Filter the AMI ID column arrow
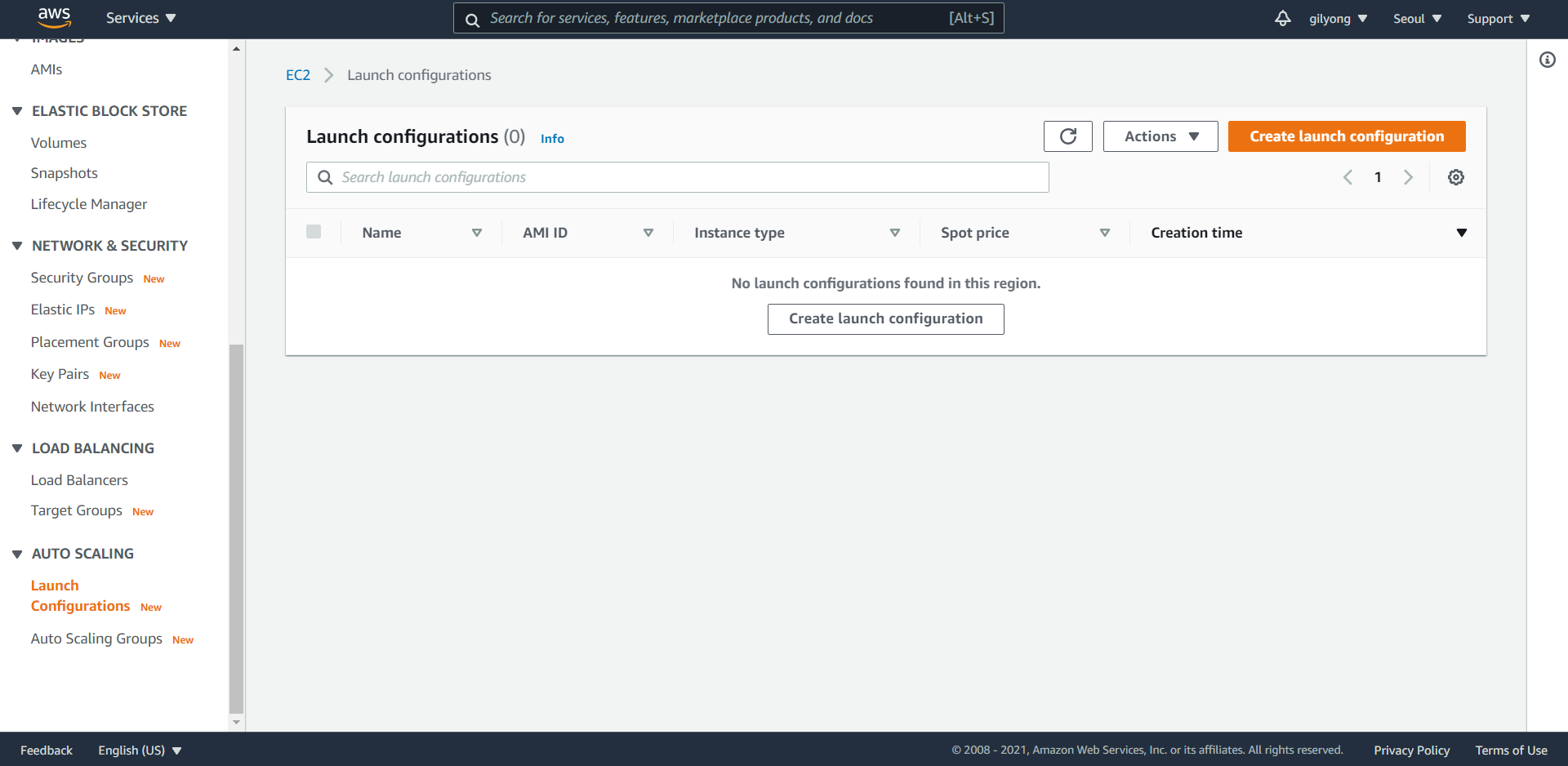1568x766 pixels. point(648,233)
